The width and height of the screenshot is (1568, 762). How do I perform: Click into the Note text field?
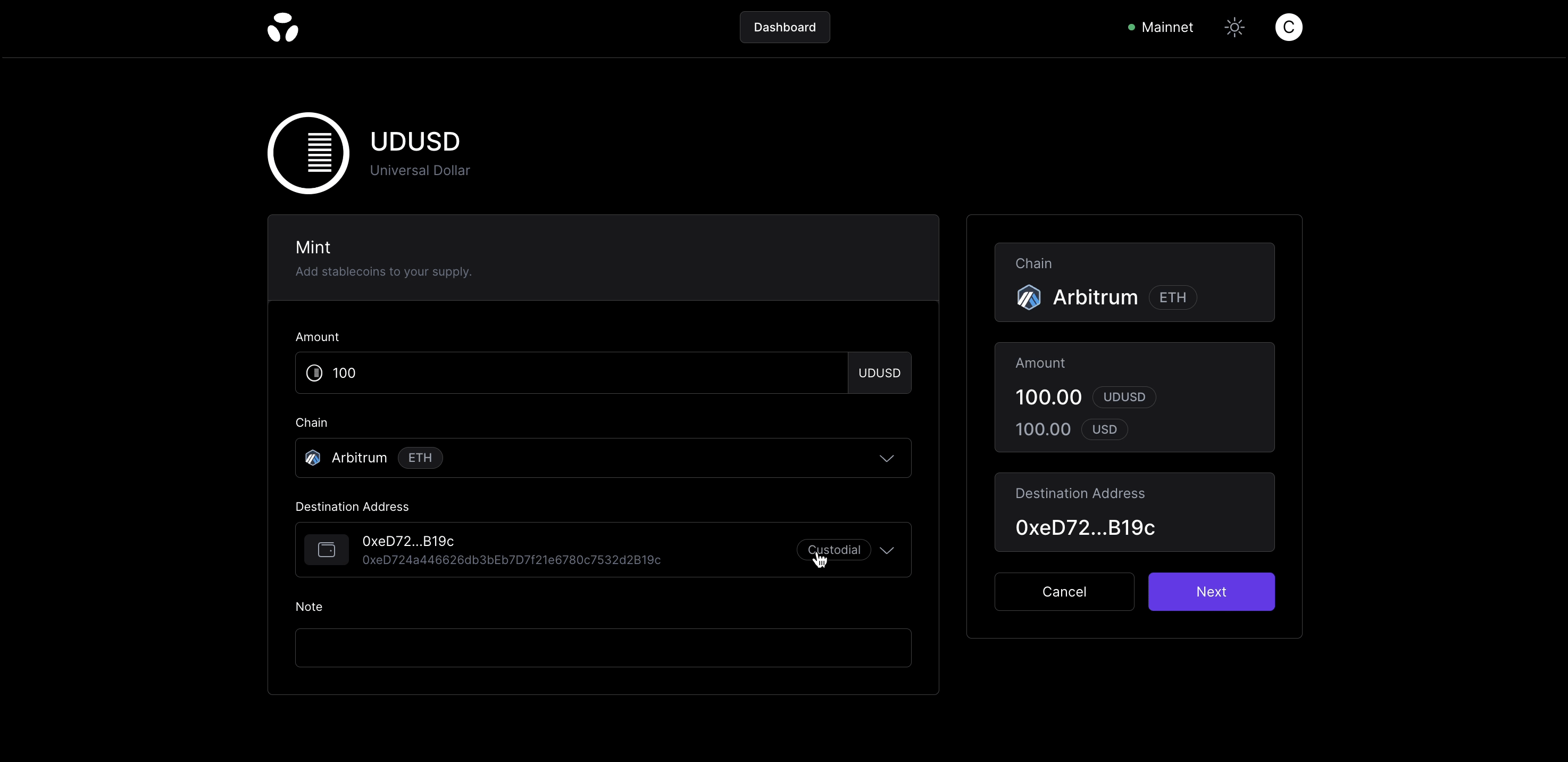point(603,648)
